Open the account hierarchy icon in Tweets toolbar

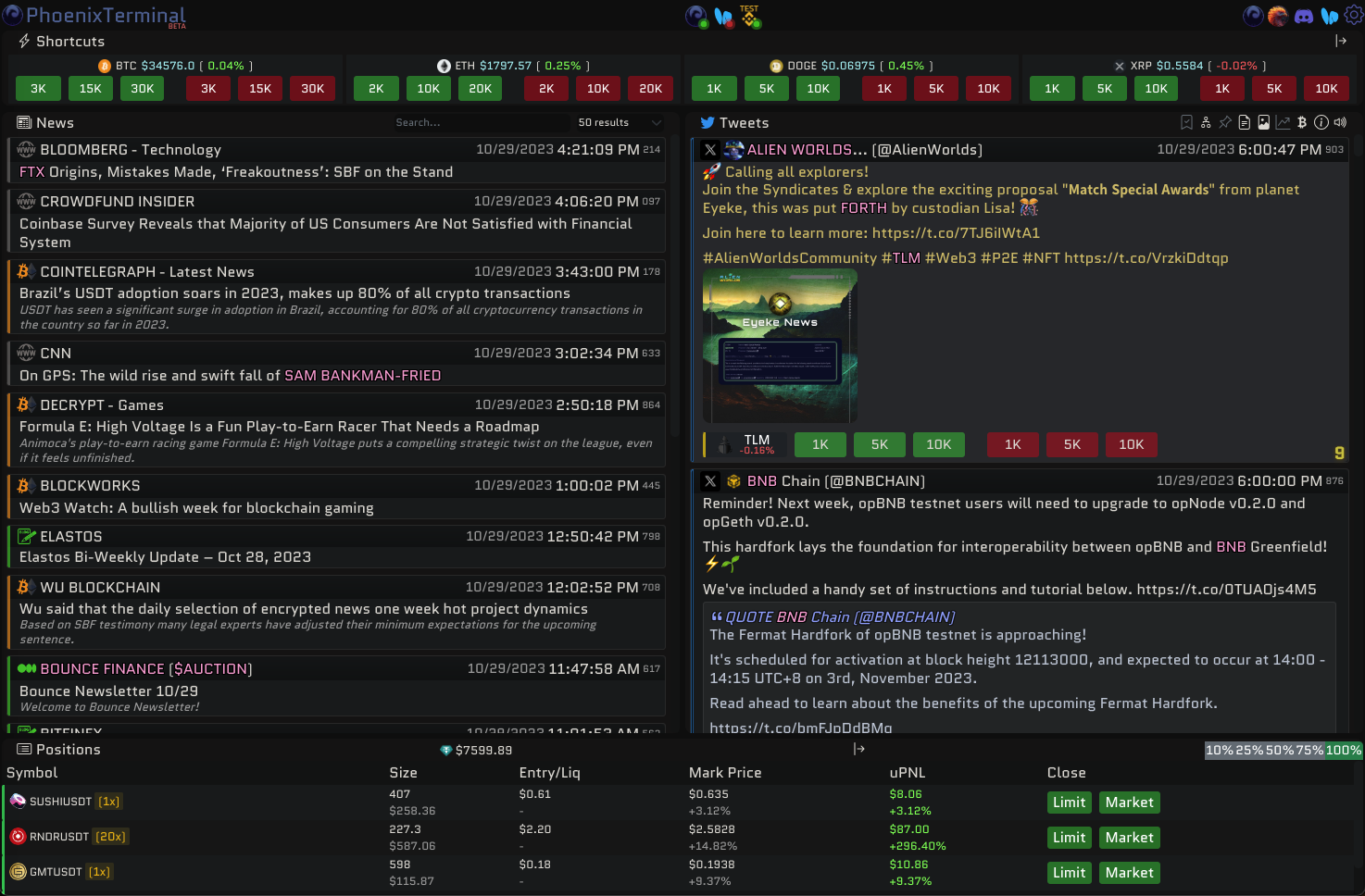coord(1206,122)
